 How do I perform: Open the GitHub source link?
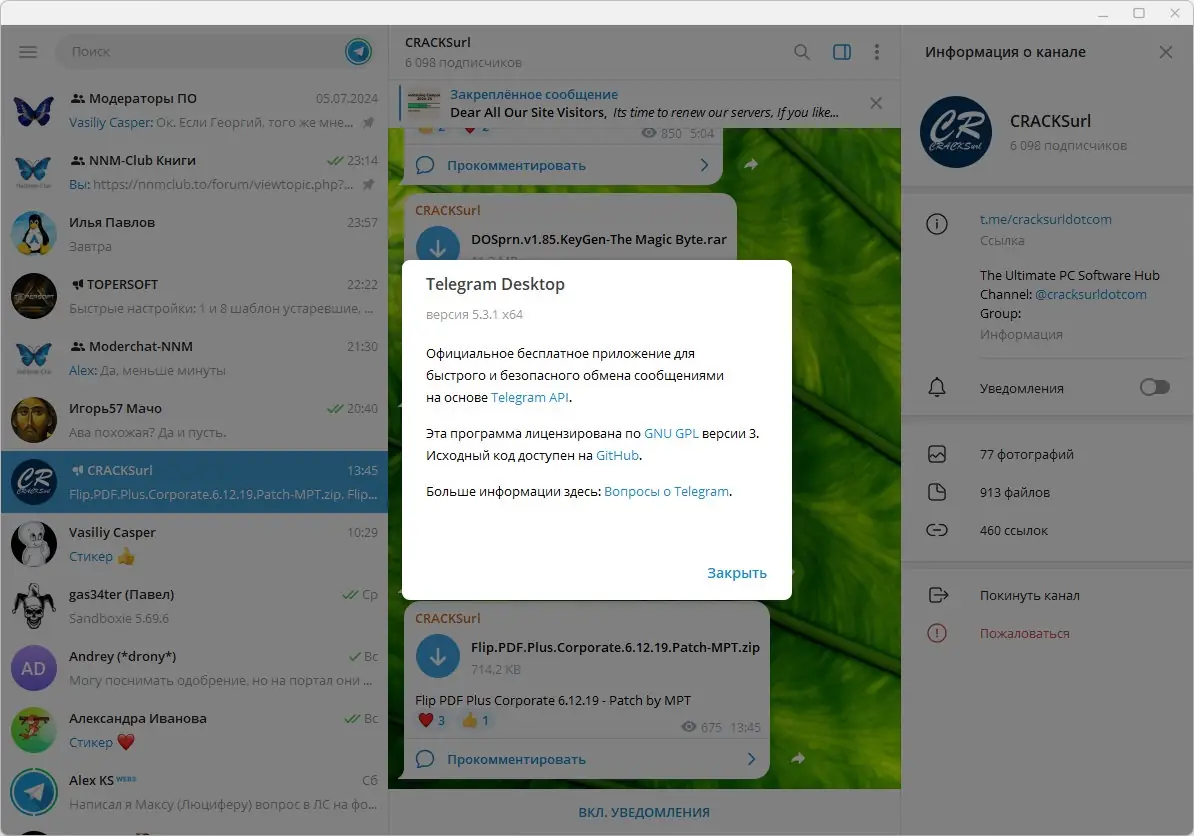[617, 456]
